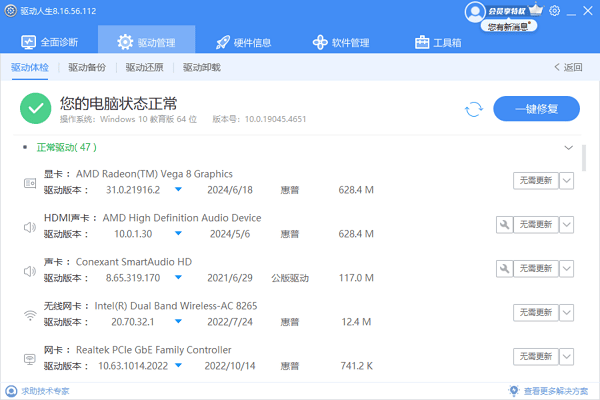Screen dimensions: 600x400
Task: Go to 软件管理 tab
Action: tap(341, 42)
